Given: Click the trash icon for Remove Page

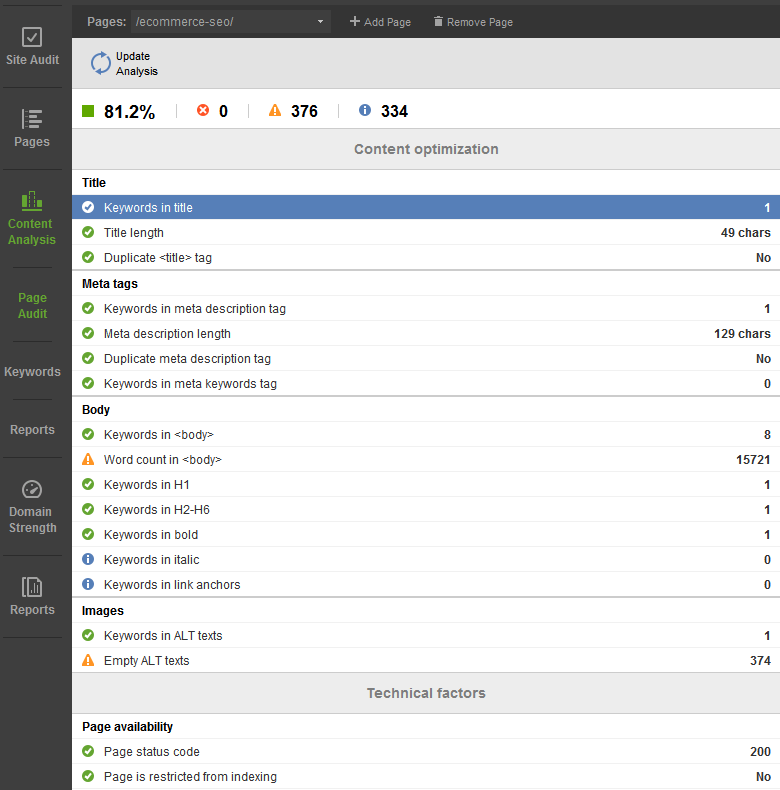Looking at the screenshot, I should (438, 21).
